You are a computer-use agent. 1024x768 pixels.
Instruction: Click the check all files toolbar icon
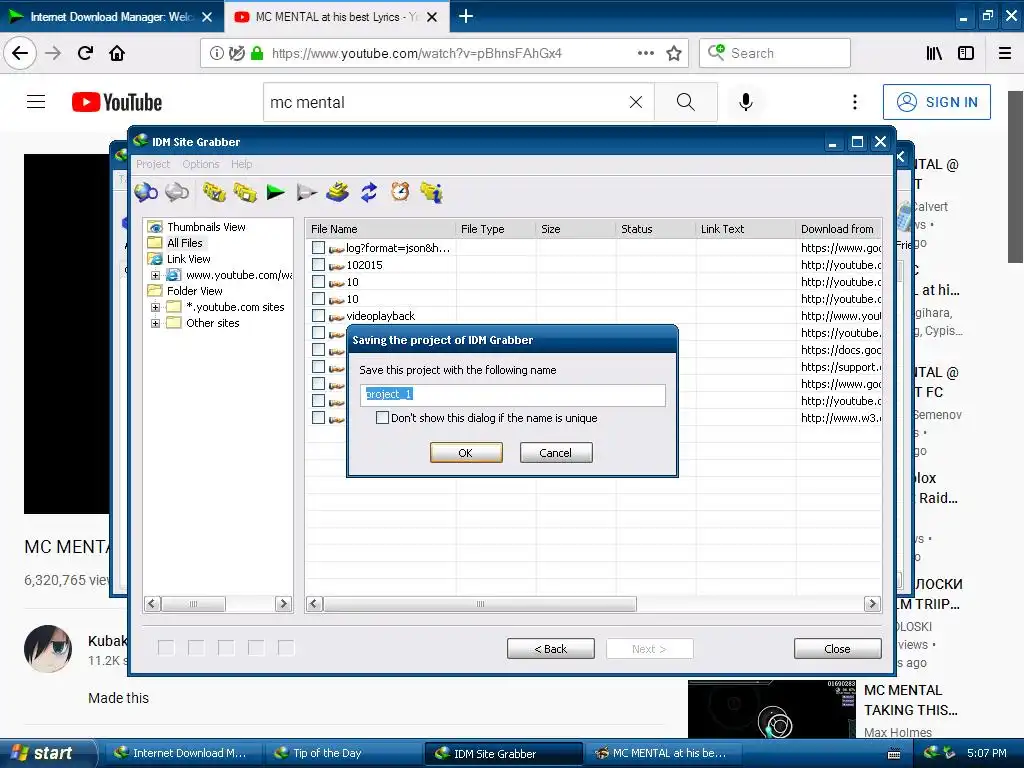pyautogui.click(x=214, y=192)
